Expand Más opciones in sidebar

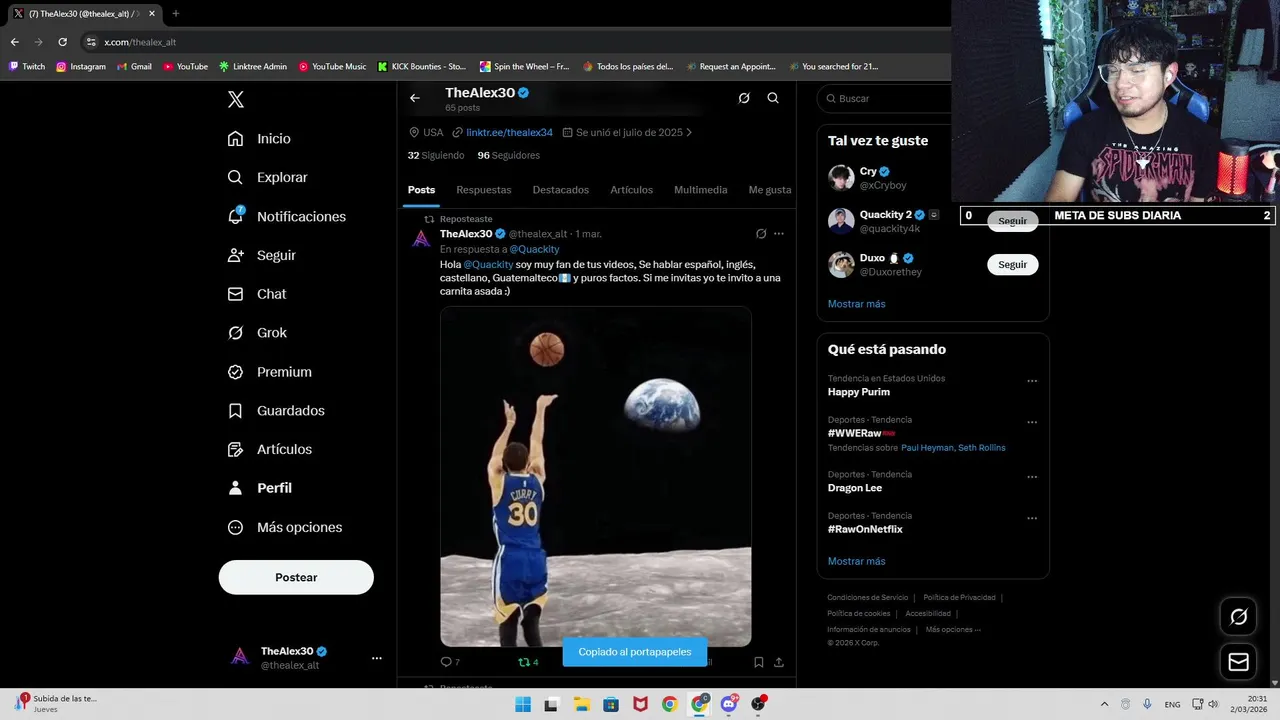pyautogui.click(x=284, y=527)
